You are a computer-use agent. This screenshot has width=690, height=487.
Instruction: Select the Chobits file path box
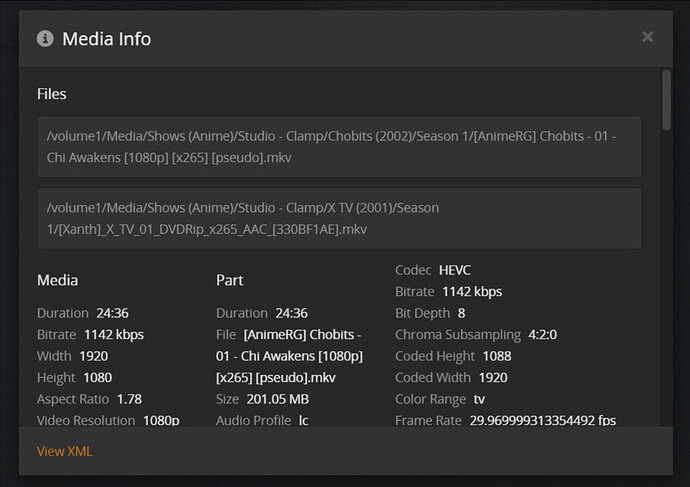click(339, 147)
